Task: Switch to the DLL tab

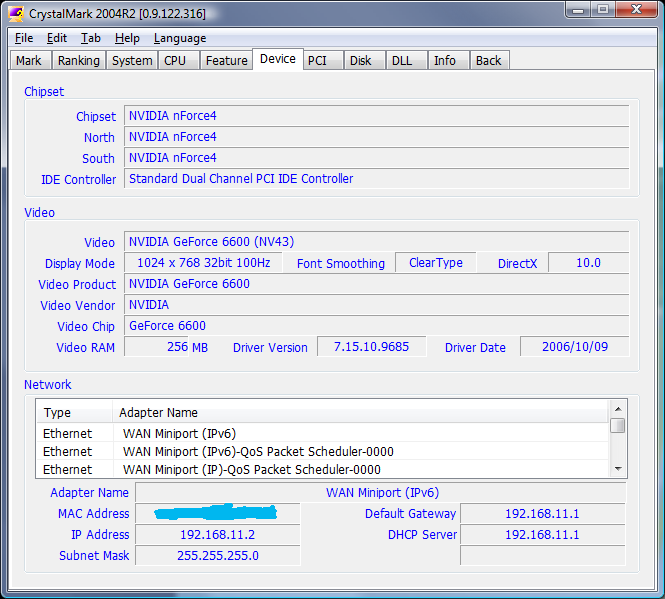Action: [406, 61]
